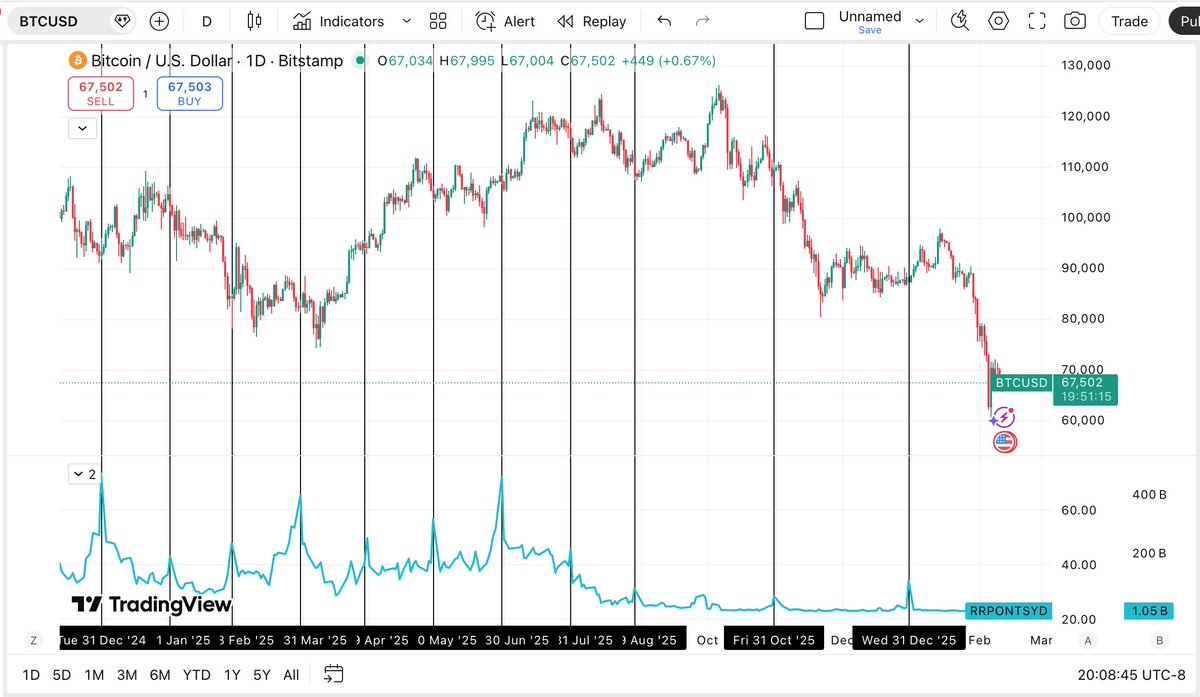Take a chart snapshot with camera icon
1200x697 pixels.
click(1075, 21)
